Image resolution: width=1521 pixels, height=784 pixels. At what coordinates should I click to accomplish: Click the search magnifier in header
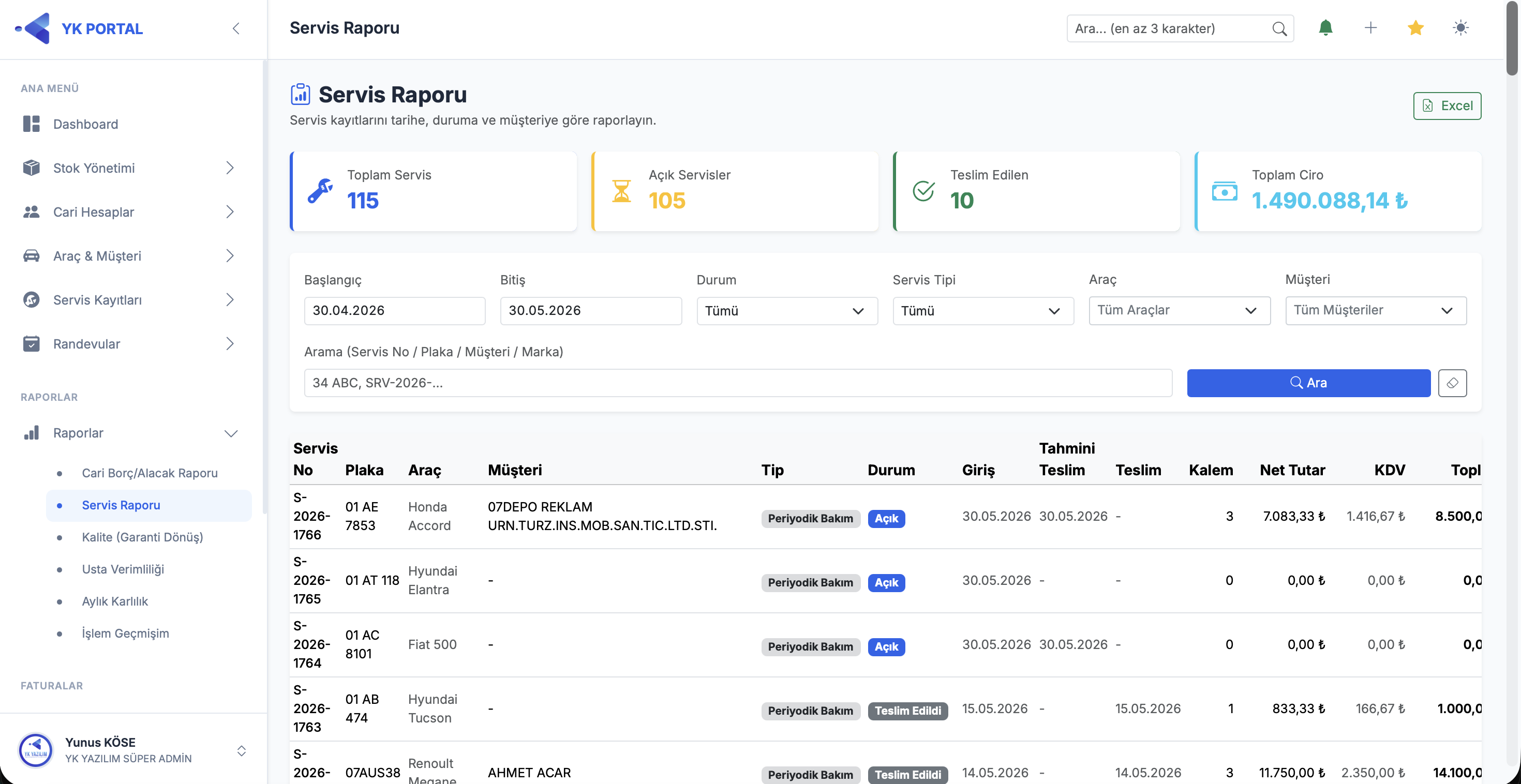1279,28
